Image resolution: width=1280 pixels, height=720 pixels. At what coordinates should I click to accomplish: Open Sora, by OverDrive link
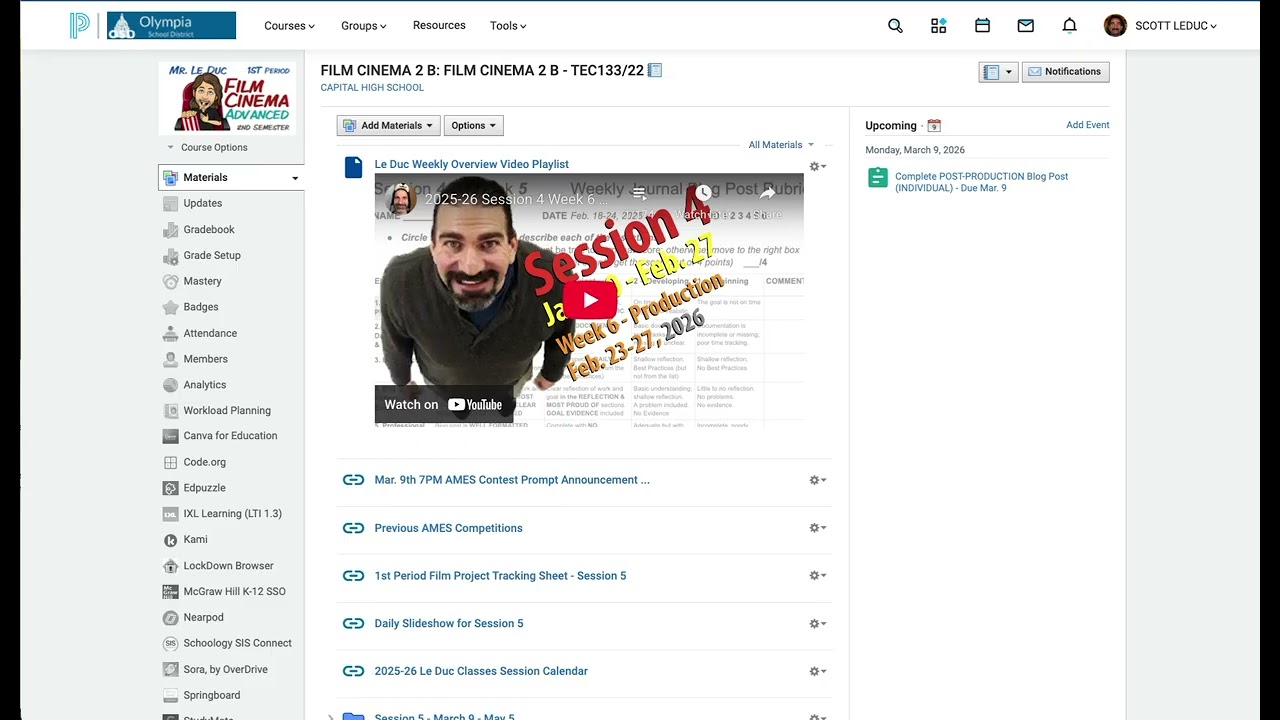pos(225,670)
